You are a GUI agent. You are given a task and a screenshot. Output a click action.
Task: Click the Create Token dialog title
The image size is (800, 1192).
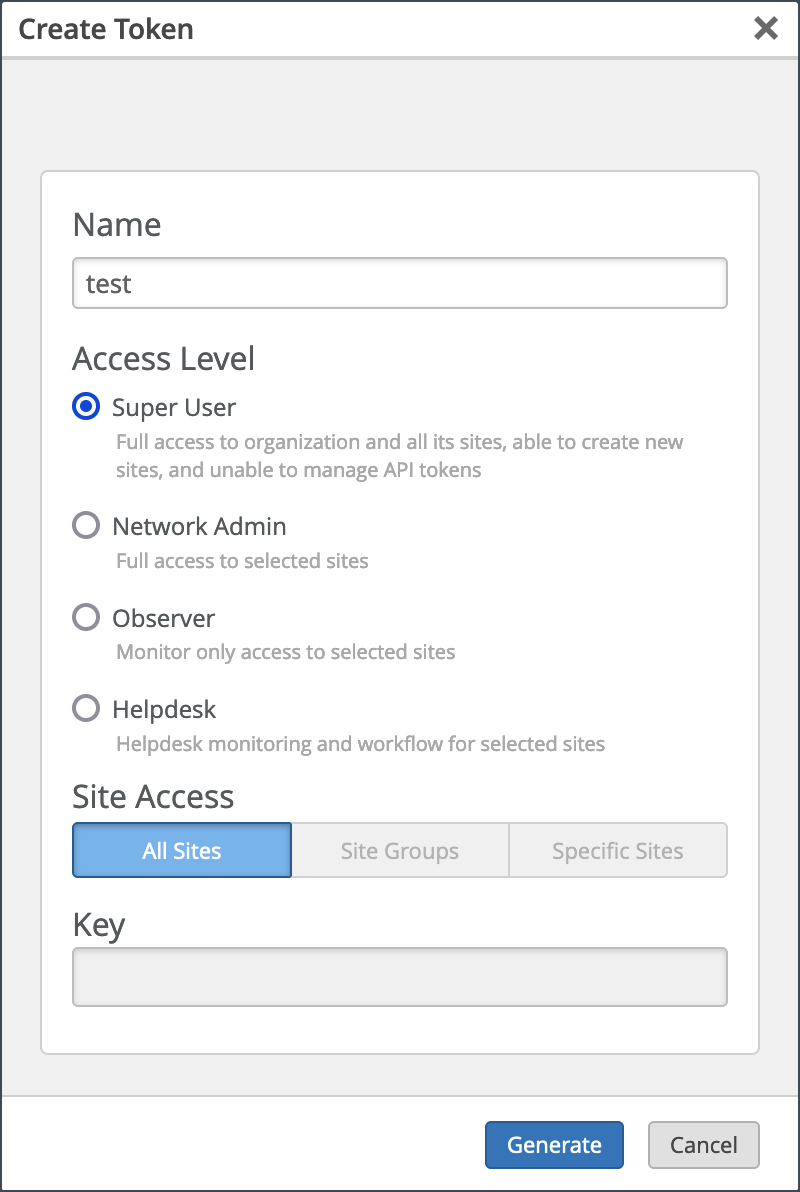[x=106, y=29]
